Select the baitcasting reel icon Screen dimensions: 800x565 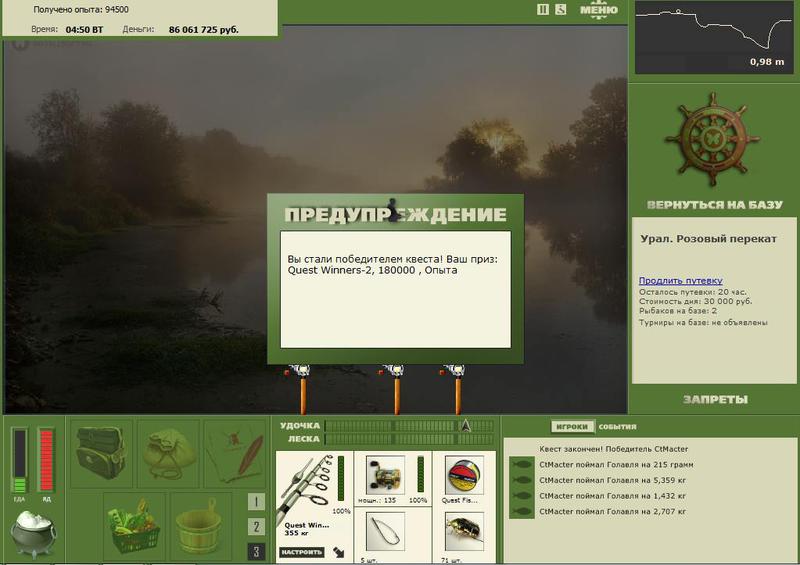tap(386, 475)
